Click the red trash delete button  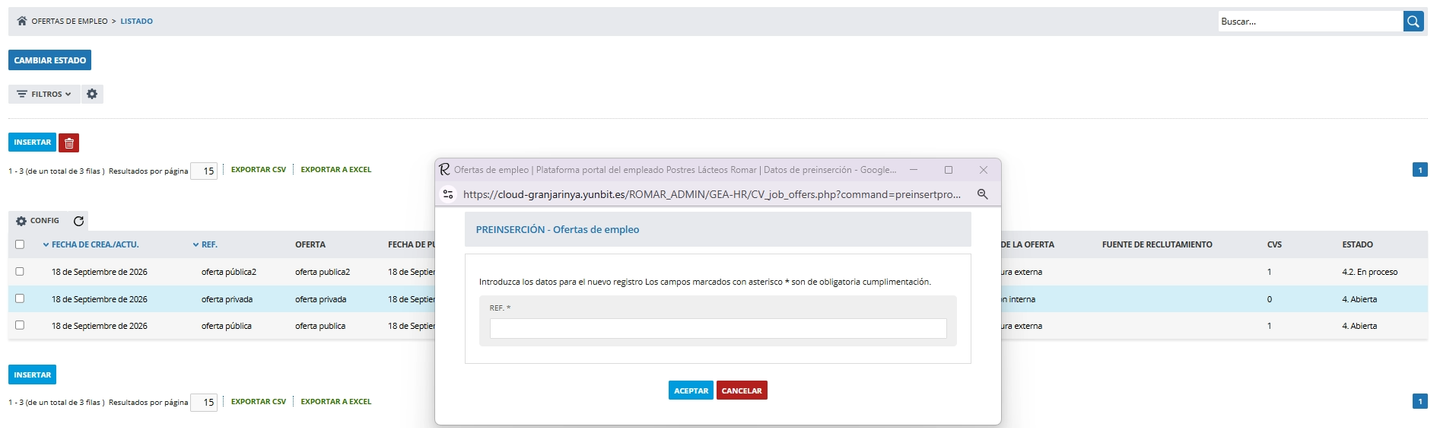(69, 143)
